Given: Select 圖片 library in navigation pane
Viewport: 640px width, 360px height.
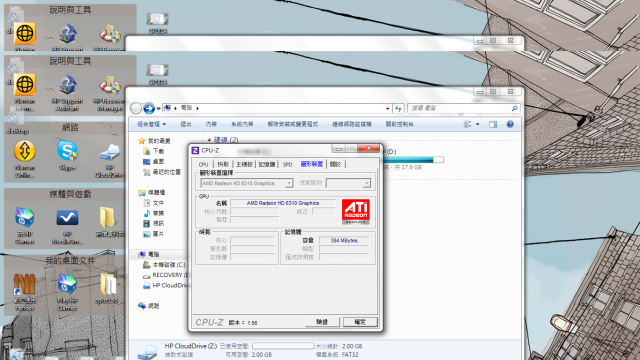Looking at the screenshot, I should point(158,234).
